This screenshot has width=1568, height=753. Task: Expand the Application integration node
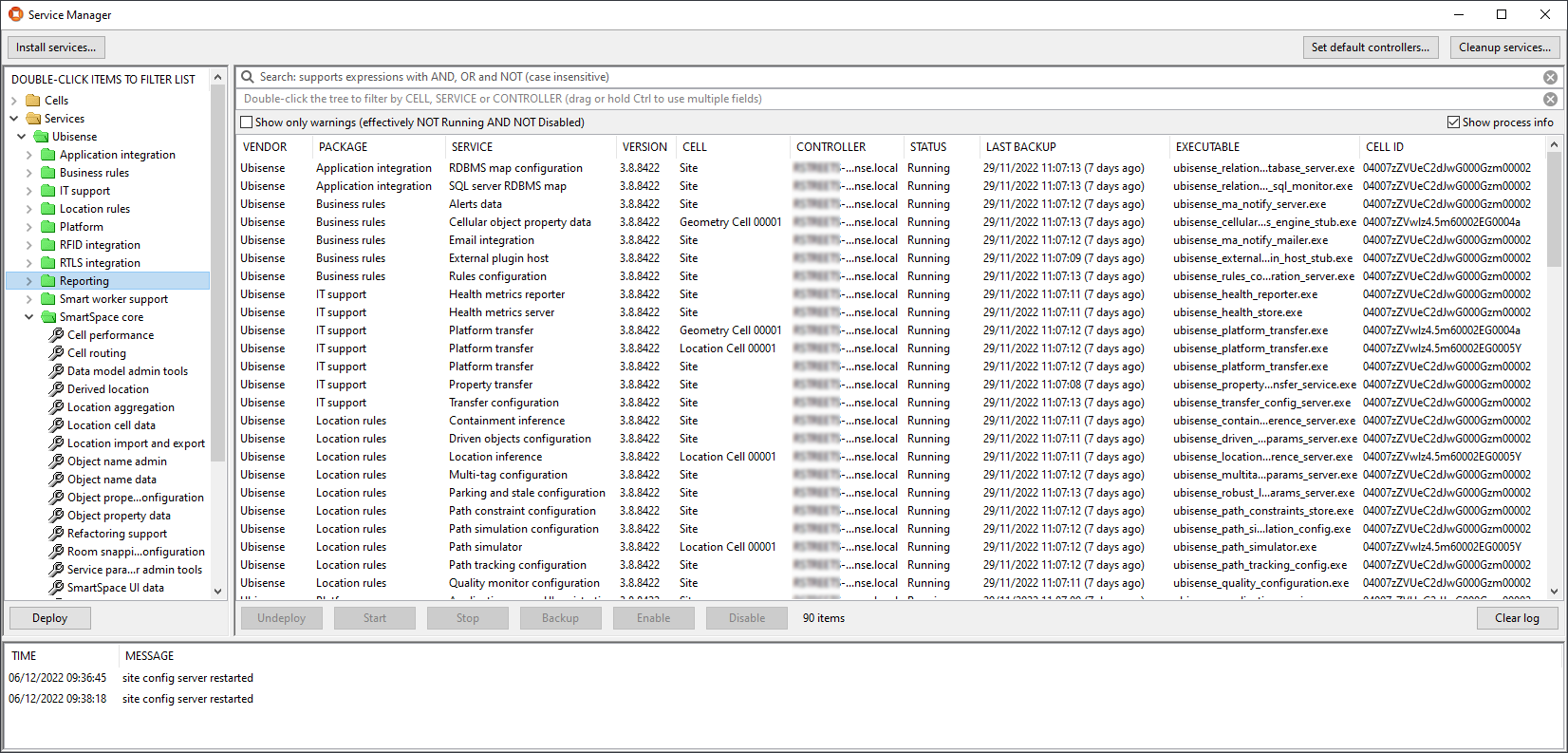point(29,155)
